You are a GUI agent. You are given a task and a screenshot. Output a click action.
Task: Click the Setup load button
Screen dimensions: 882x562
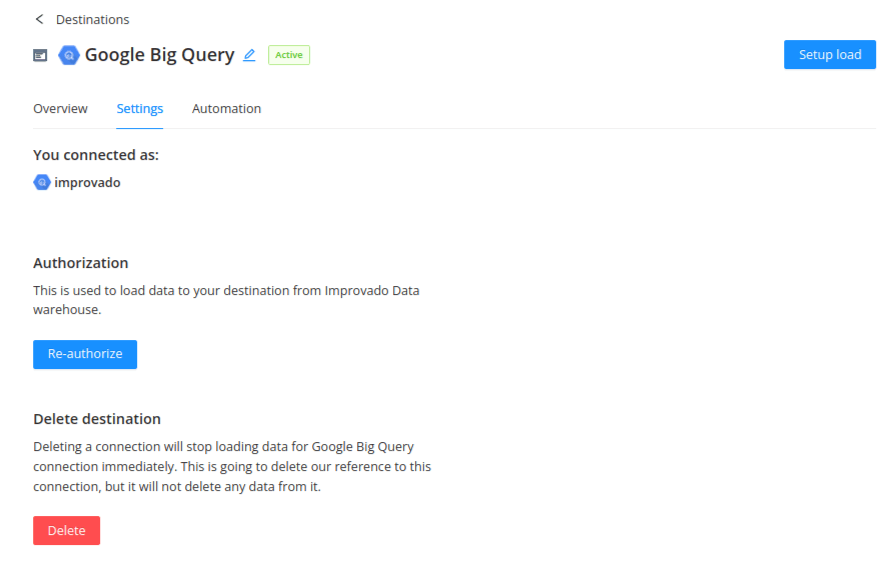tap(830, 55)
